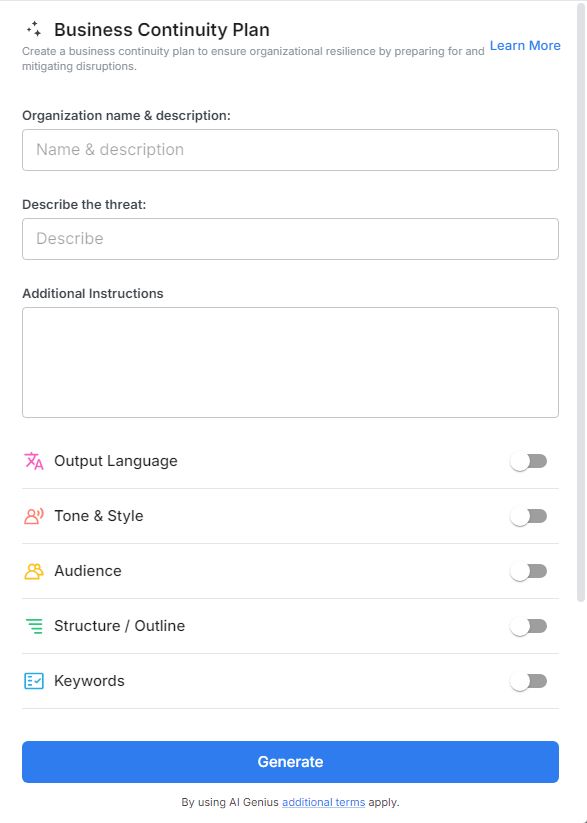Select the Structure / Outline list icon
The height and width of the screenshot is (823, 587).
tap(32, 625)
